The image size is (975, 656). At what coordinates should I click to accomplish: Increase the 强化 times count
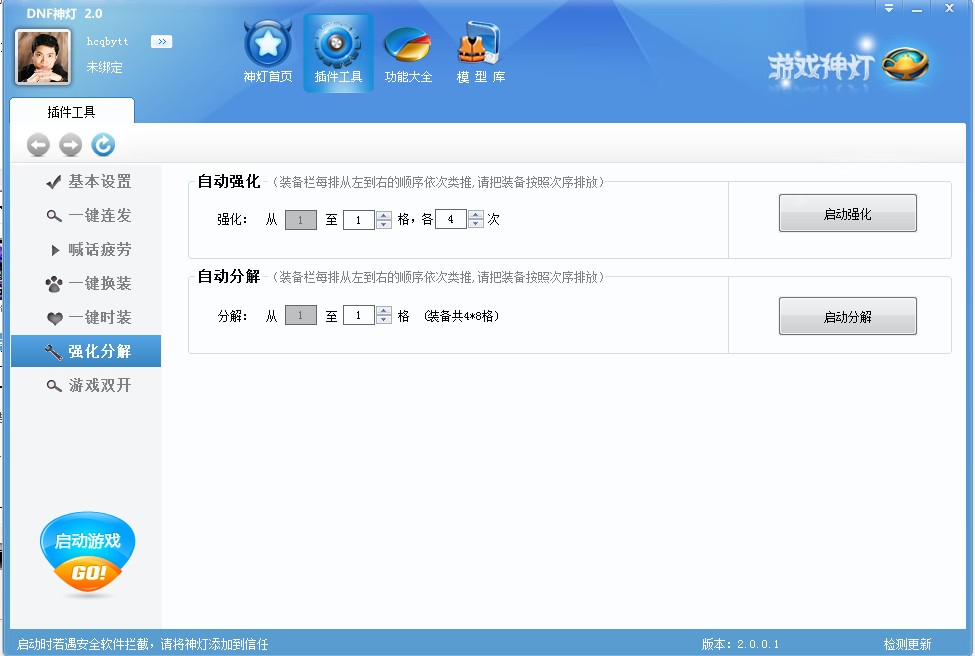(476, 215)
